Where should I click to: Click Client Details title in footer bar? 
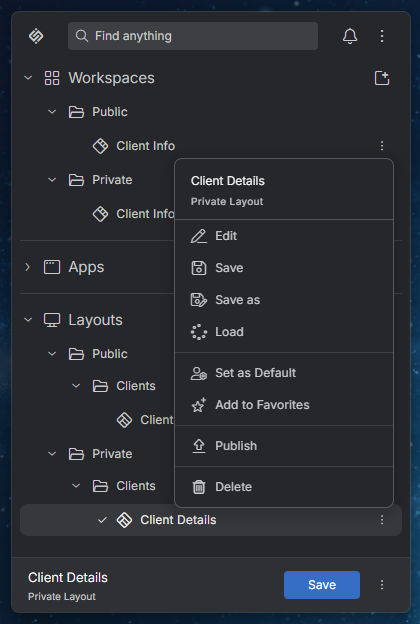pyautogui.click(x=68, y=577)
